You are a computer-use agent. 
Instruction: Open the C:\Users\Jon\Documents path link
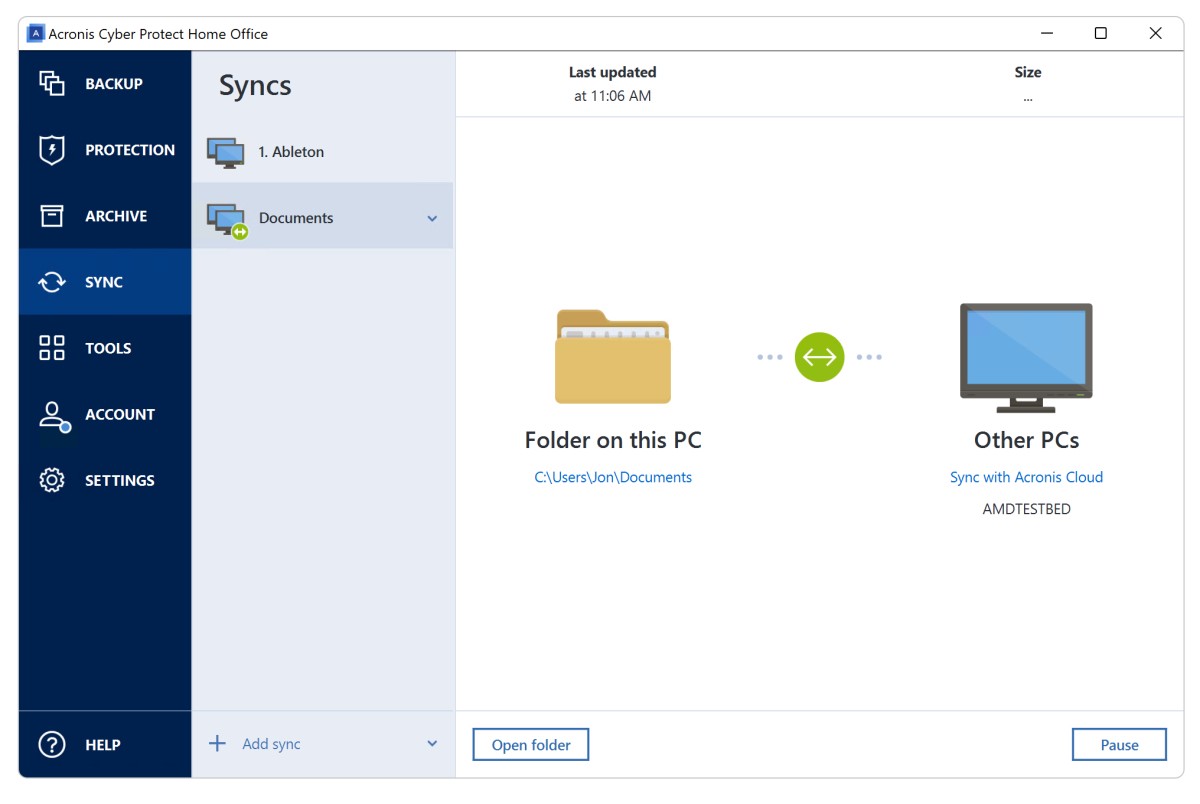click(613, 477)
